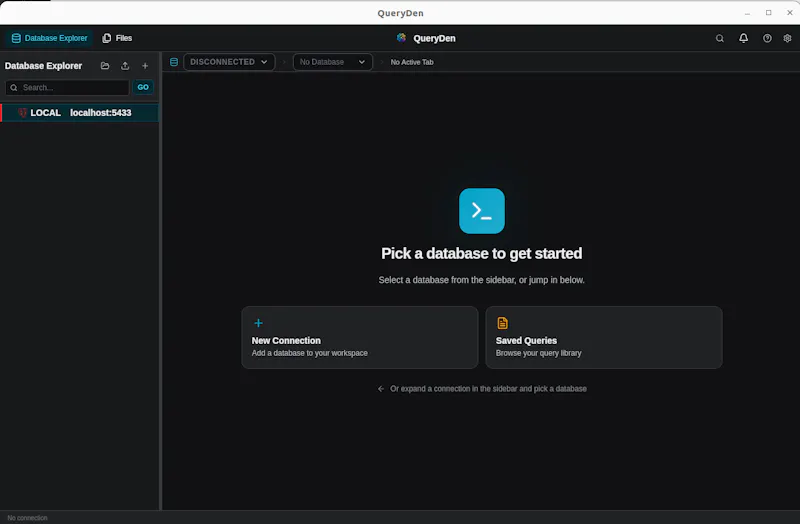Click the No connection status bar text

(28, 518)
